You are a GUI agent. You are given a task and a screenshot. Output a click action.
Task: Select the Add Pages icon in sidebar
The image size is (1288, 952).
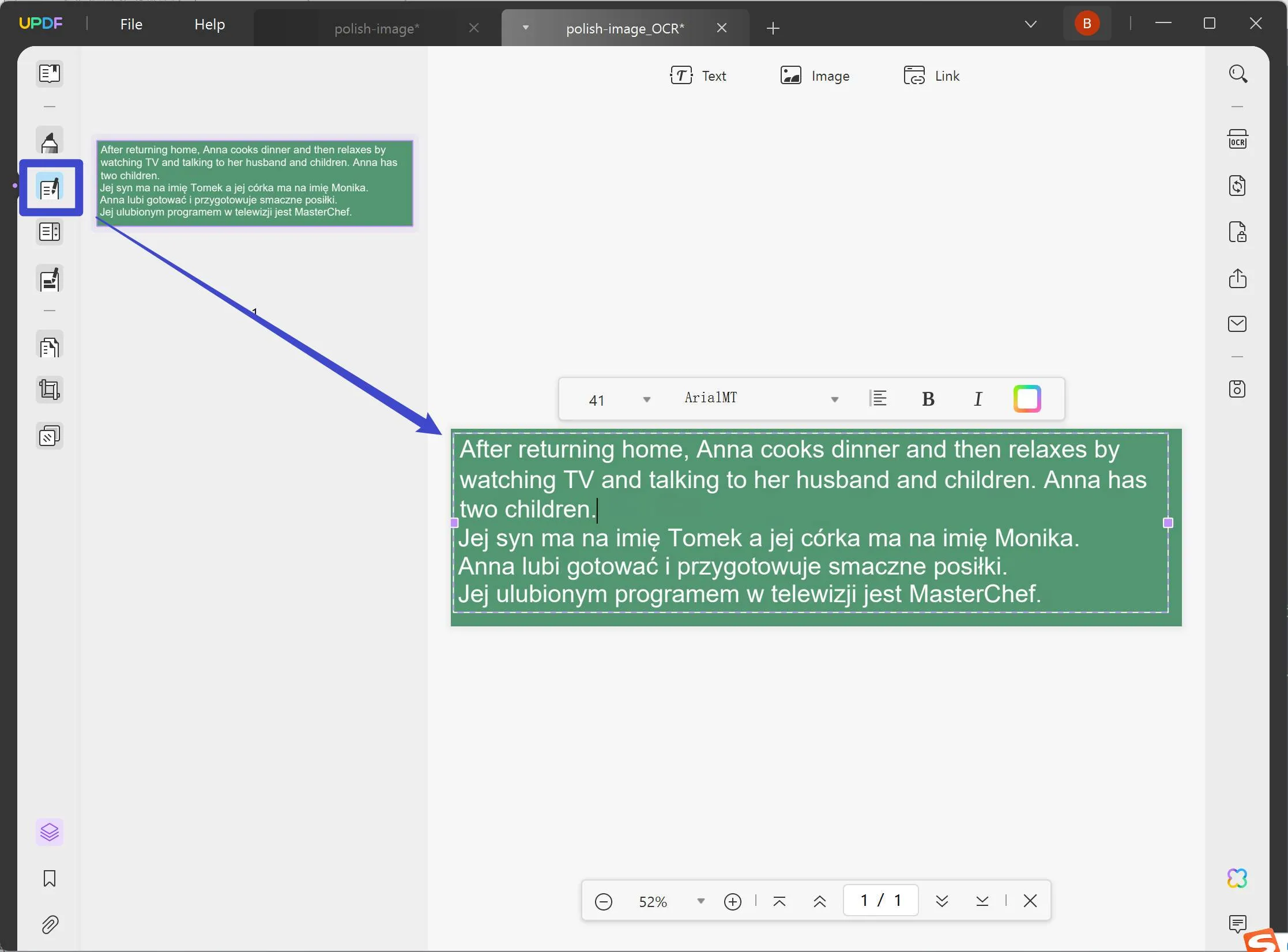pyautogui.click(x=49, y=346)
